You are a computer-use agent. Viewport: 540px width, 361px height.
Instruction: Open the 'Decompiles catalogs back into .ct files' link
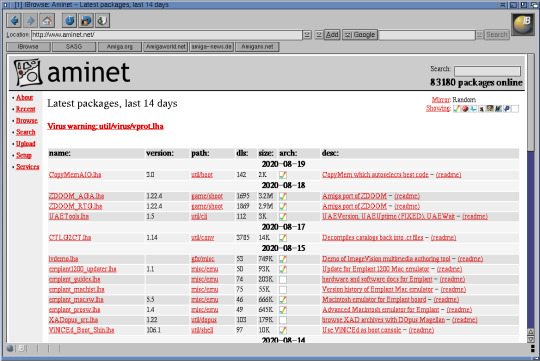[x=373, y=238]
